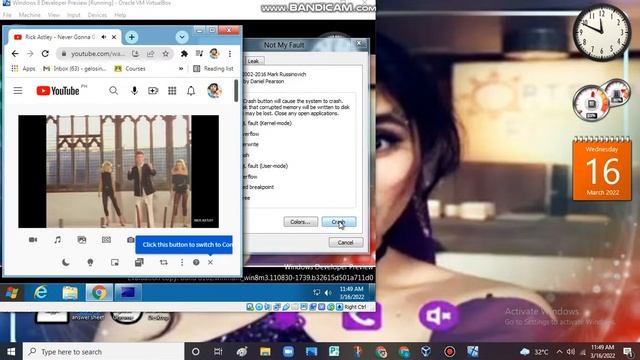Close the Rick Astley tab
The height and width of the screenshot is (360, 640).
[x=114, y=37]
